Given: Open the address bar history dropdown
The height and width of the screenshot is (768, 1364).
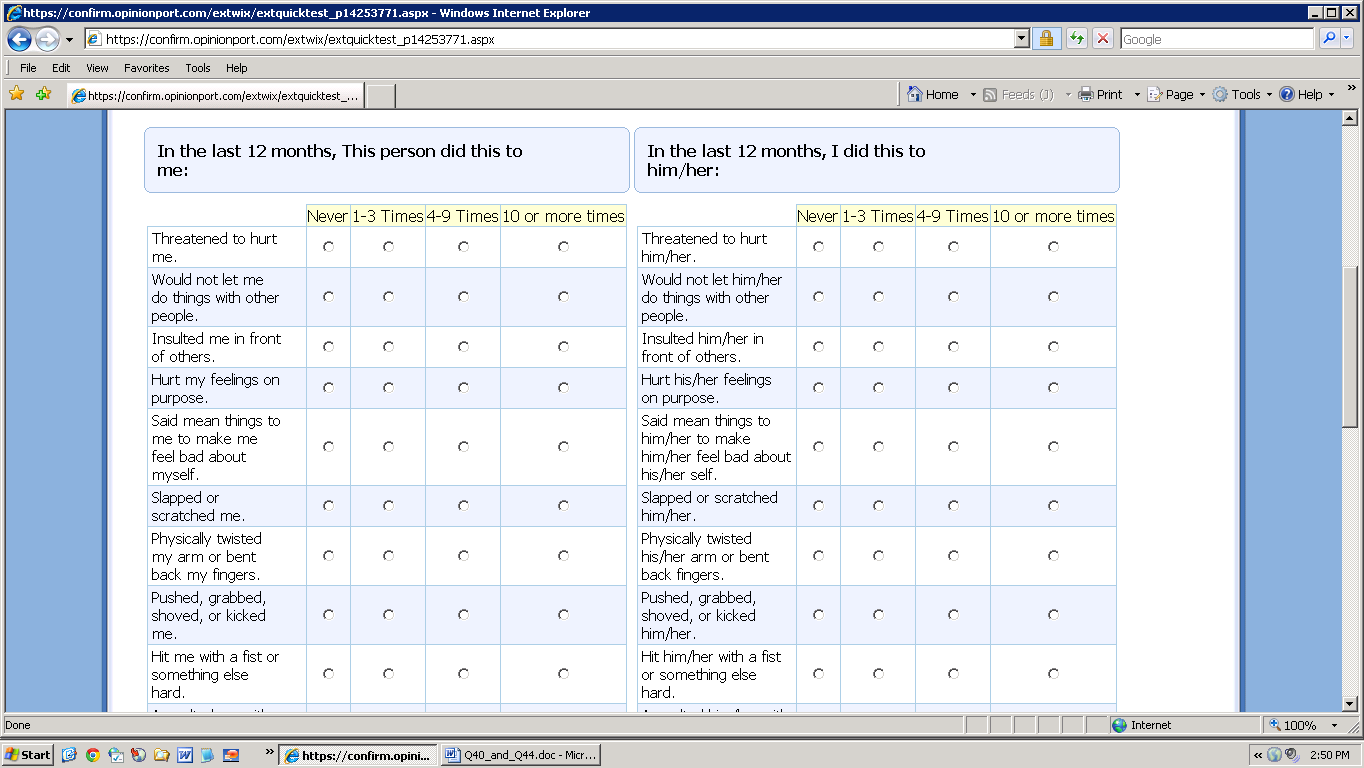Looking at the screenshot, I should pos(1021,39).
